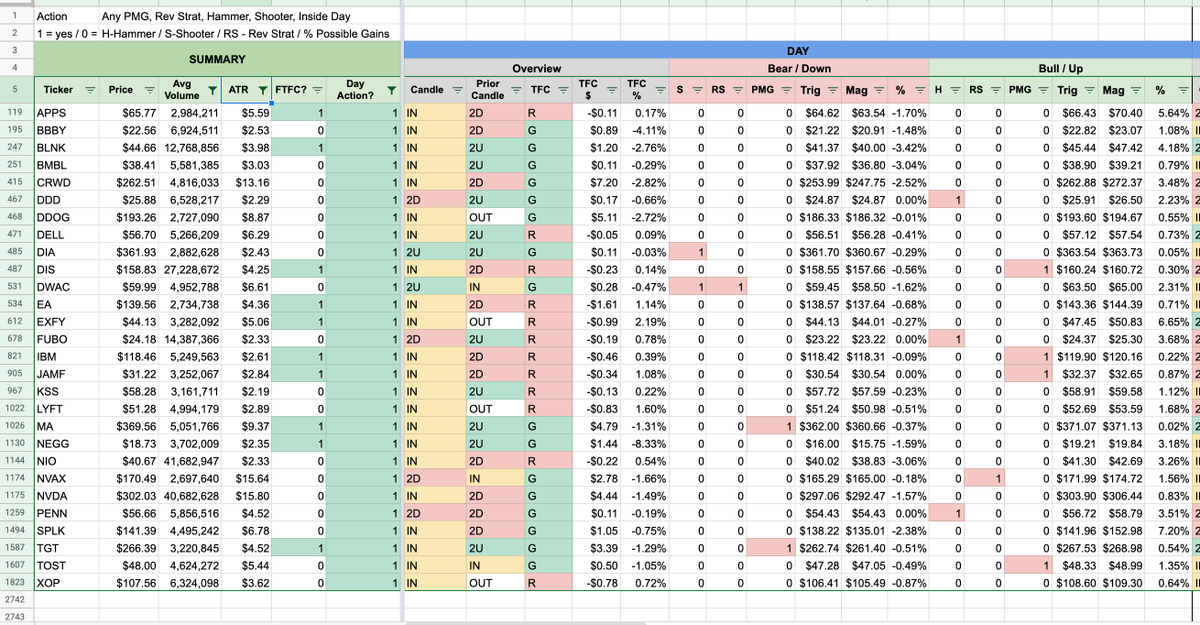The width and height of the screenshot is (1200, 625).
Task: Click the volume cell 41,682,947
Action: [x=190, y=461]
